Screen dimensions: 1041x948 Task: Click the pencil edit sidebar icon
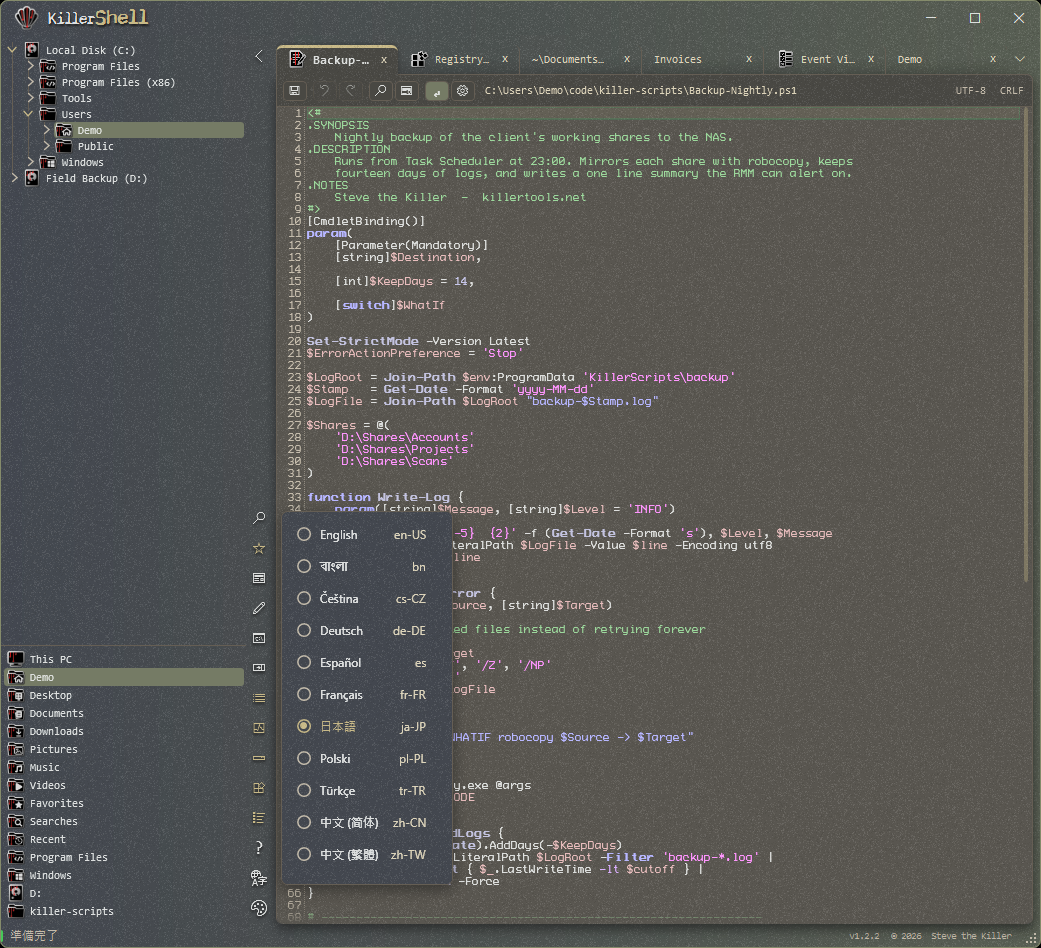coord(259,608)
